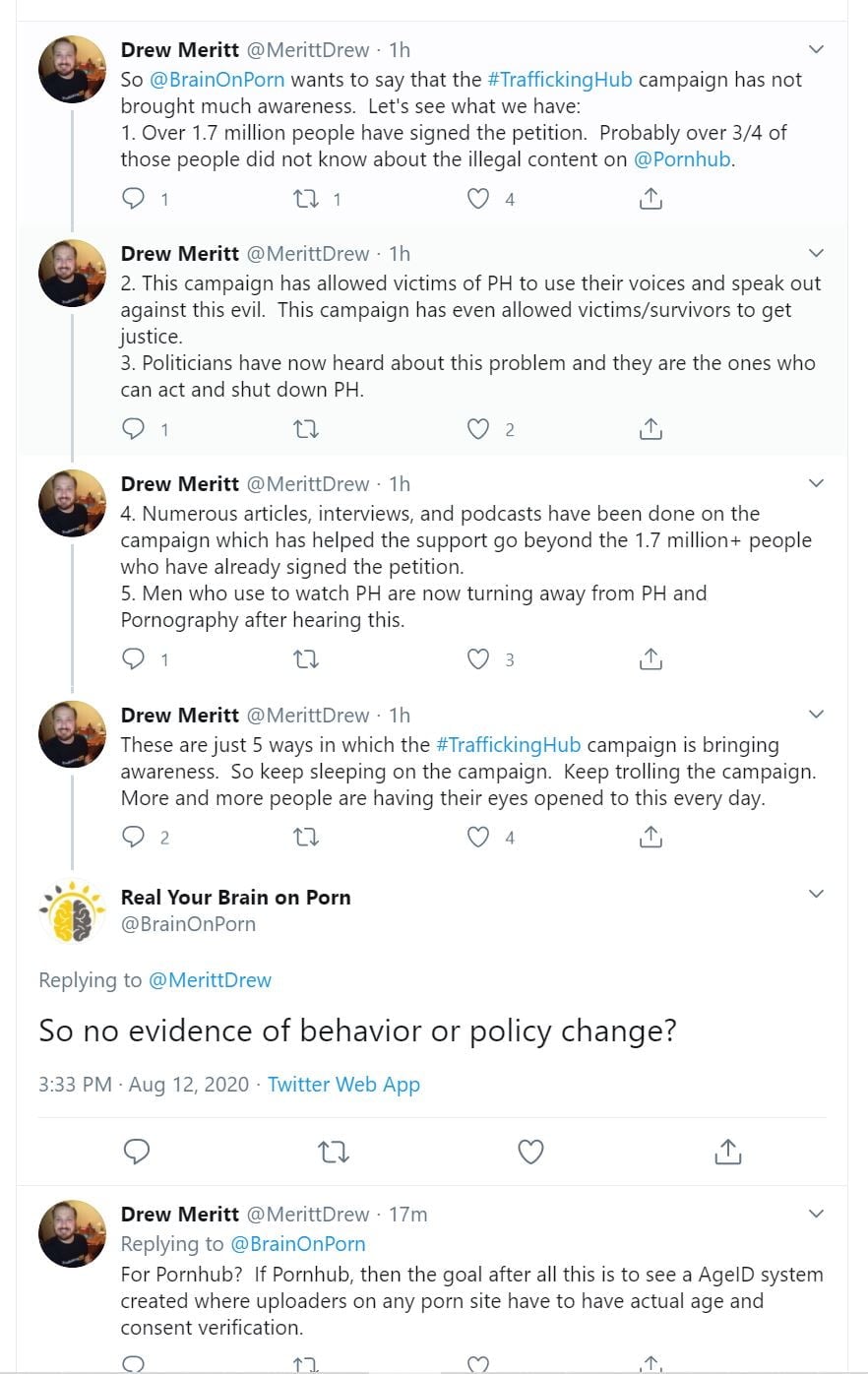Retweet the Real Your Brain on Porn tweet
Image resolution: width=868 pixels, height=1374 pixels.
tap(334, 1151)
